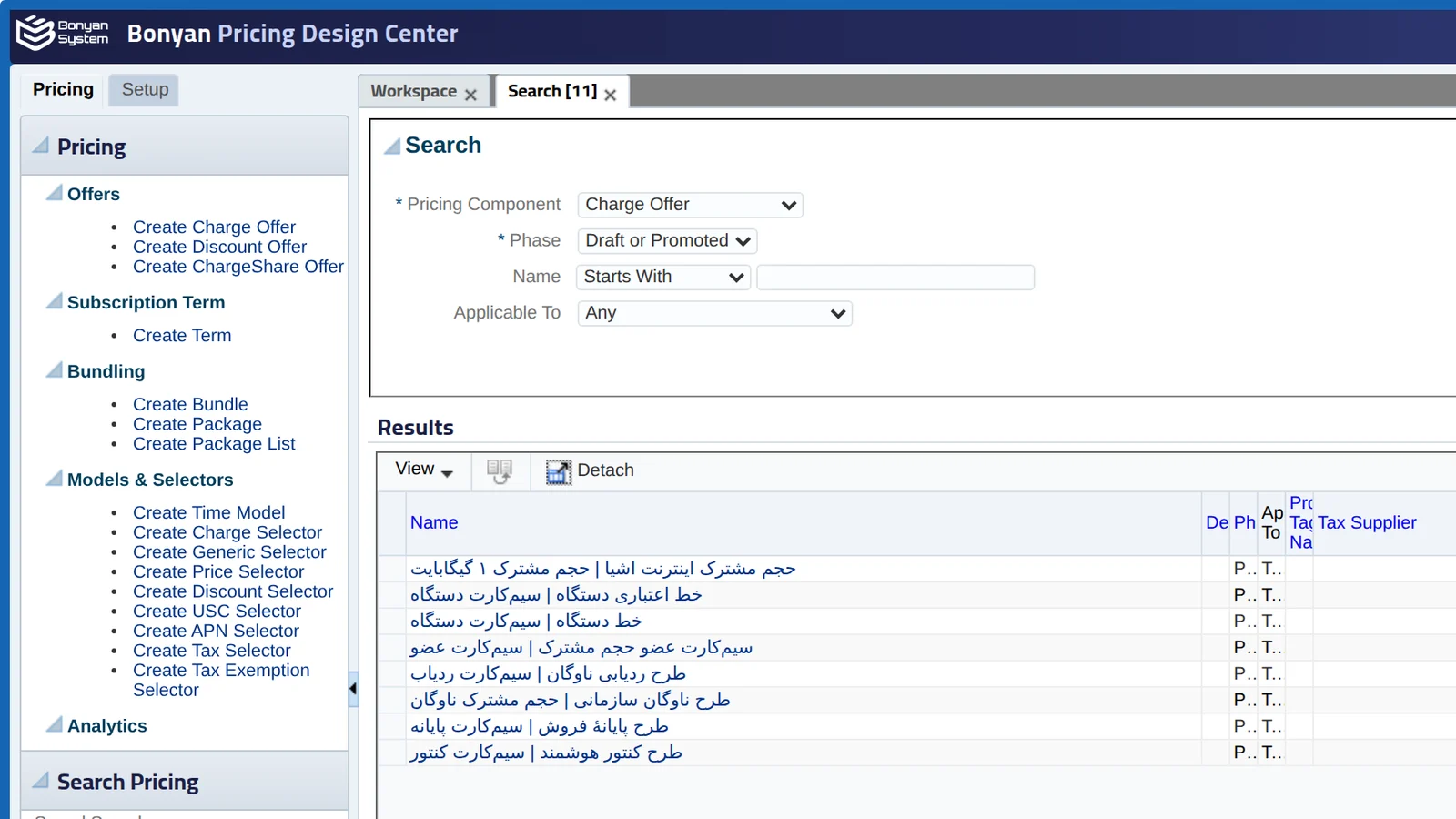Collapse the Pricing panel header
This screenshot has width=1456, height=819.
click(40, 146)
